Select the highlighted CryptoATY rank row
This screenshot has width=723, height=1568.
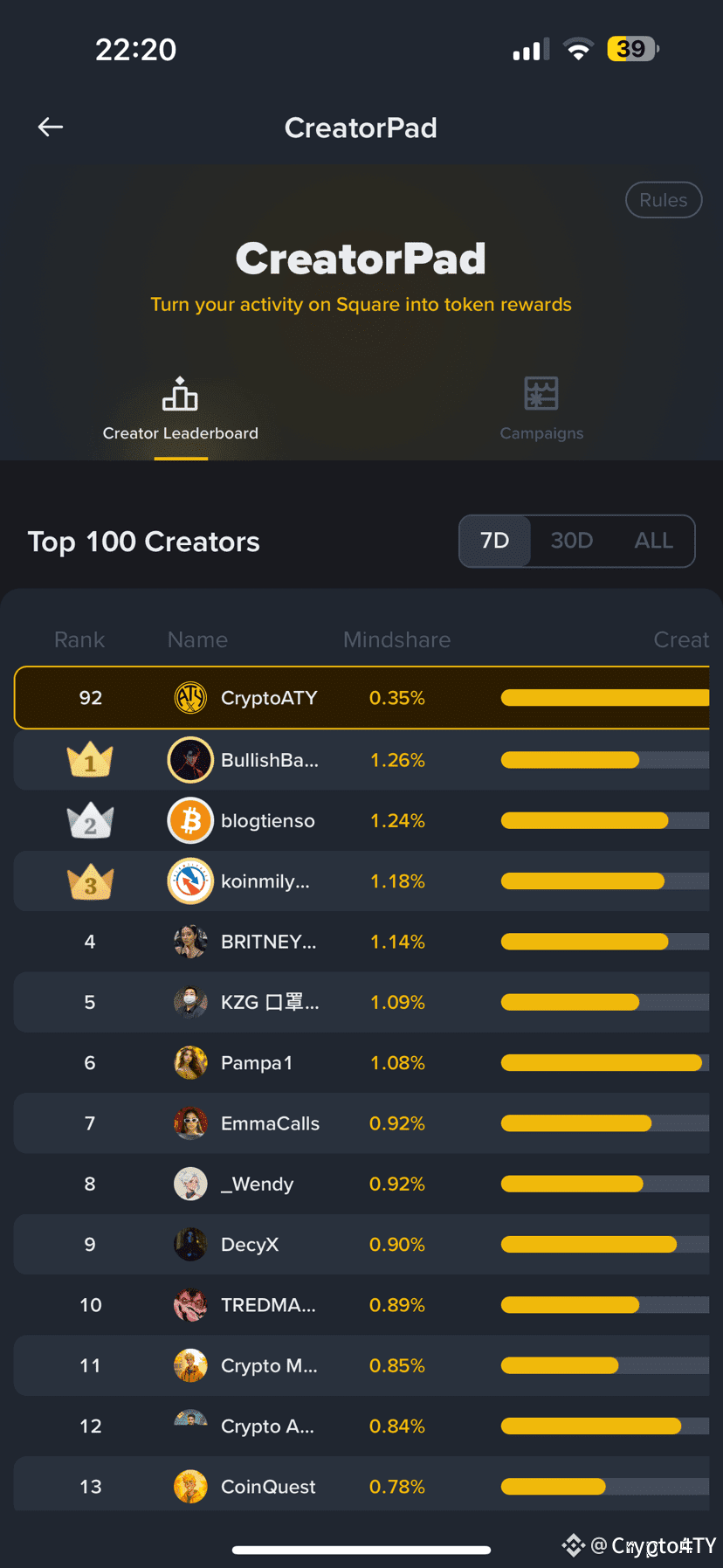pos(361,697)
